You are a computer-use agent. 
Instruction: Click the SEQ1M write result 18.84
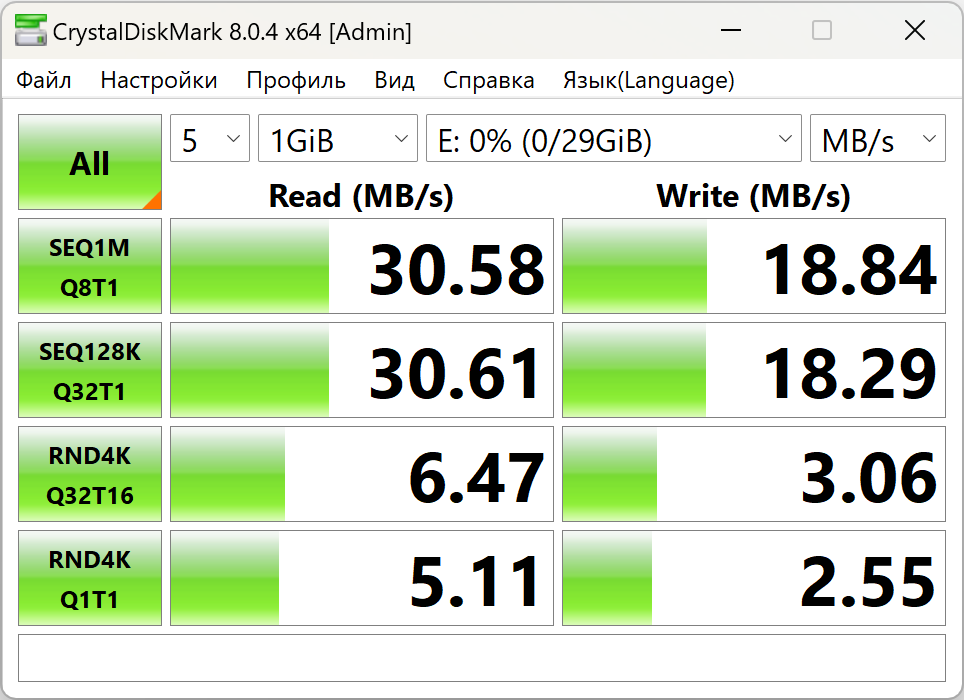(754, 266)
